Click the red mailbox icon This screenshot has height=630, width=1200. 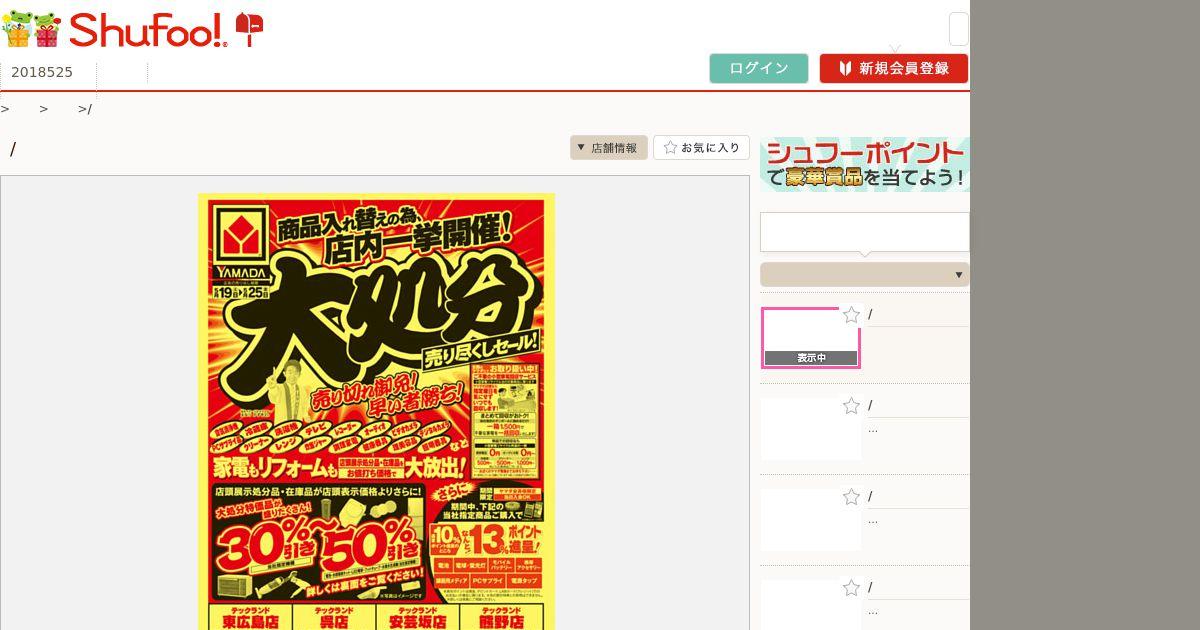point(250,30)
